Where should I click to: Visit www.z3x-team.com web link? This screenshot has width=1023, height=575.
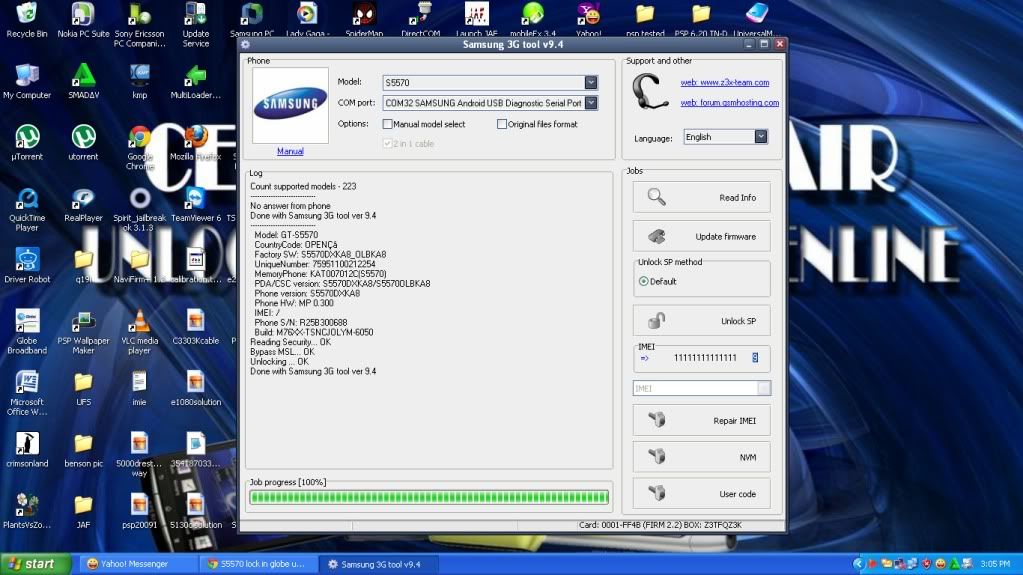click(725, 83)
